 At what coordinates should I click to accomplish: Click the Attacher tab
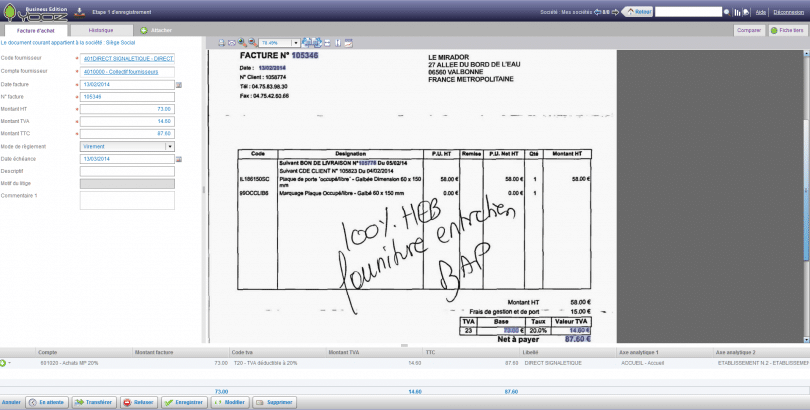156,30
